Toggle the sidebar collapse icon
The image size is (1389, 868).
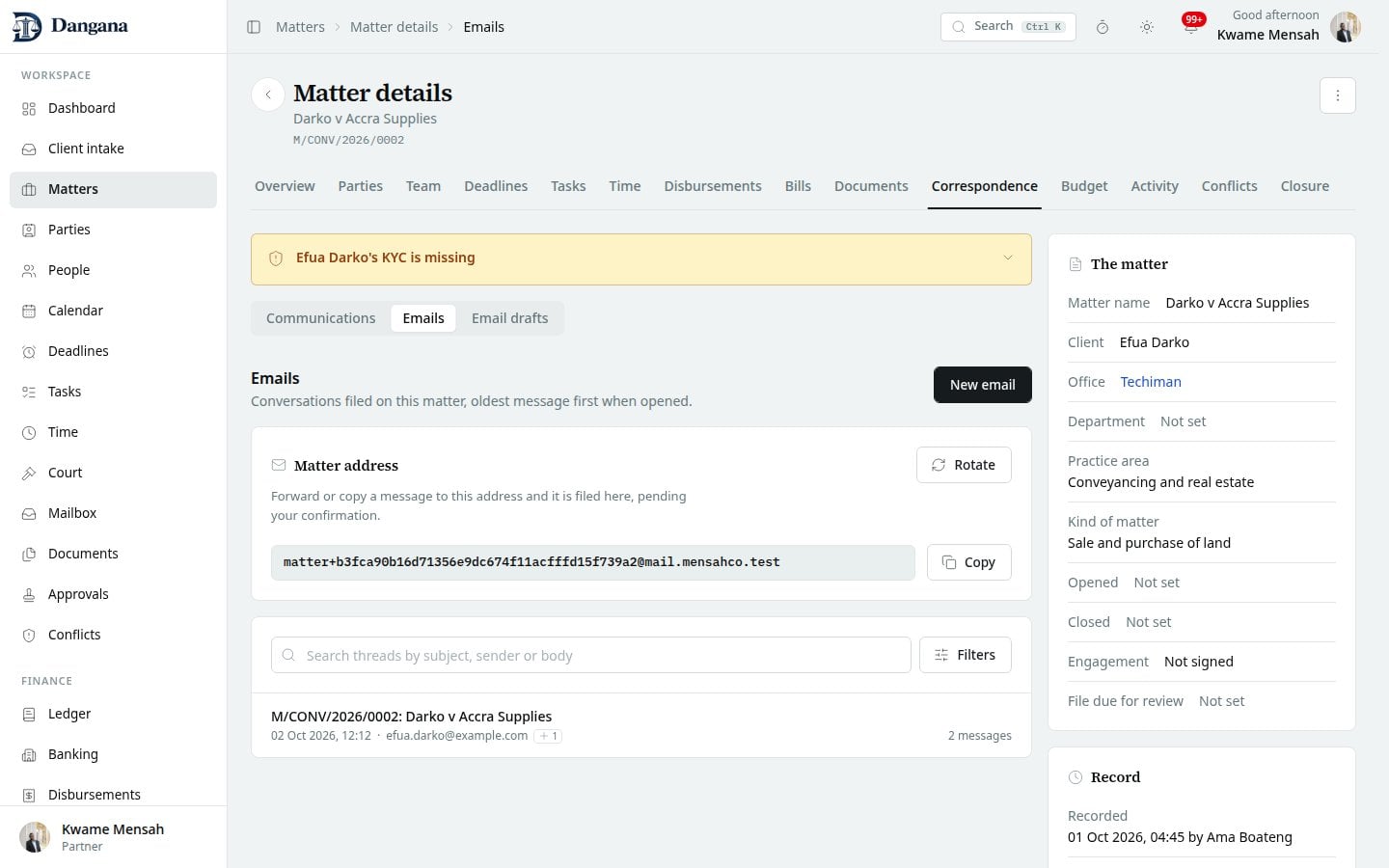pyautogui.click(x=254, y=27)
